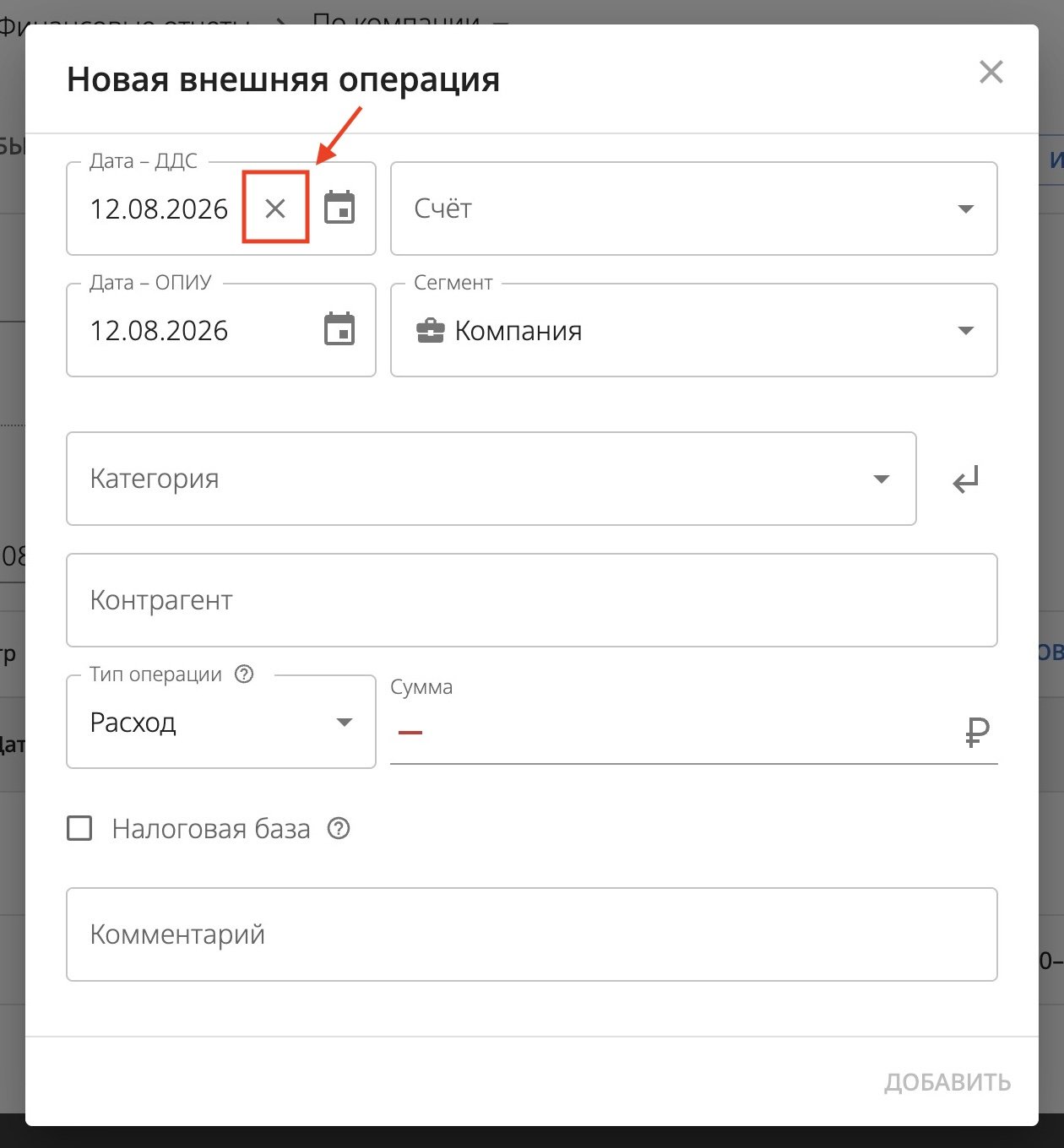Enable the Налоговая база checkbox
1064x1148 pixels.
click(79, 828)
